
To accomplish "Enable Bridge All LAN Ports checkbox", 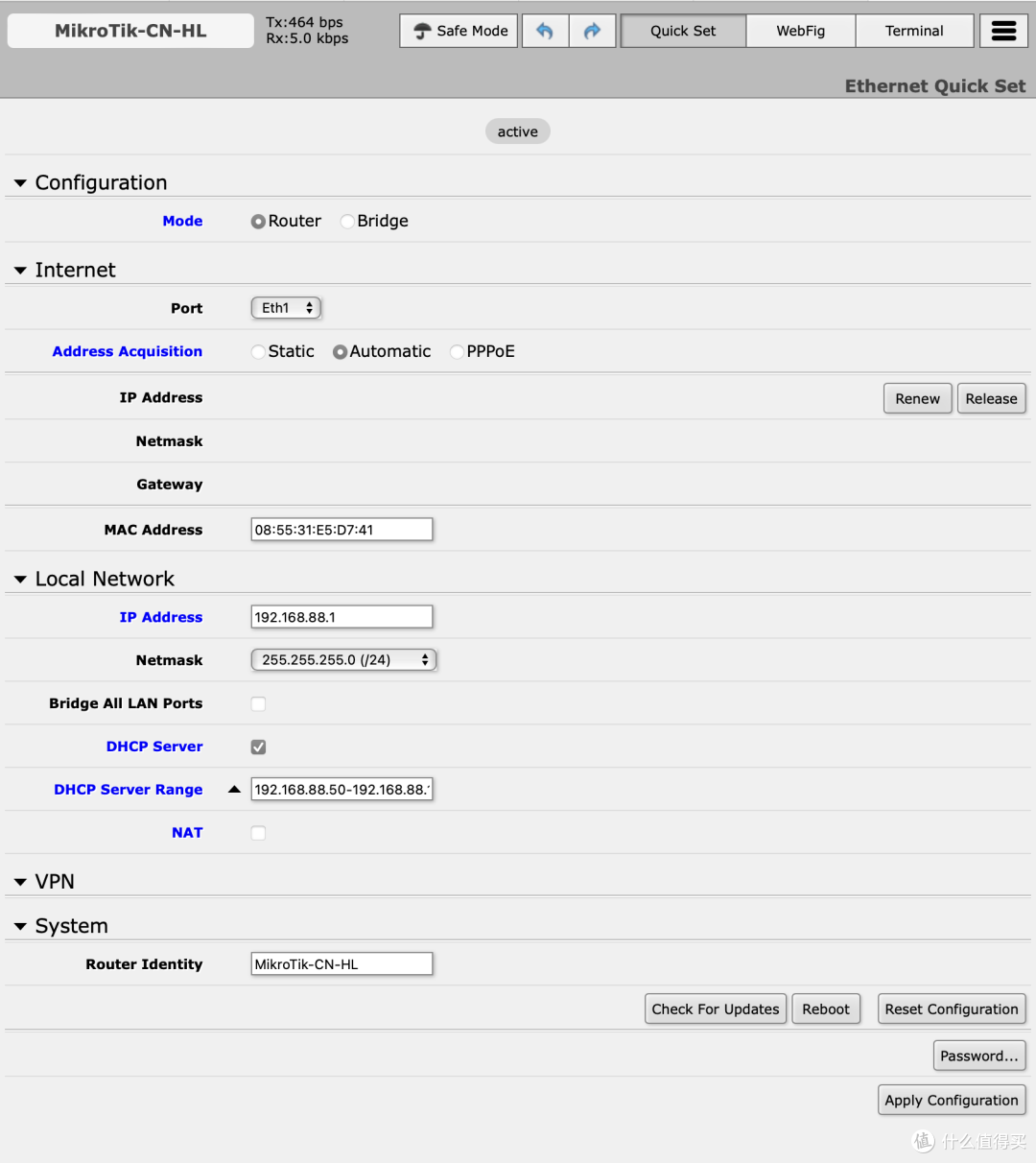I will coord(258,703).
